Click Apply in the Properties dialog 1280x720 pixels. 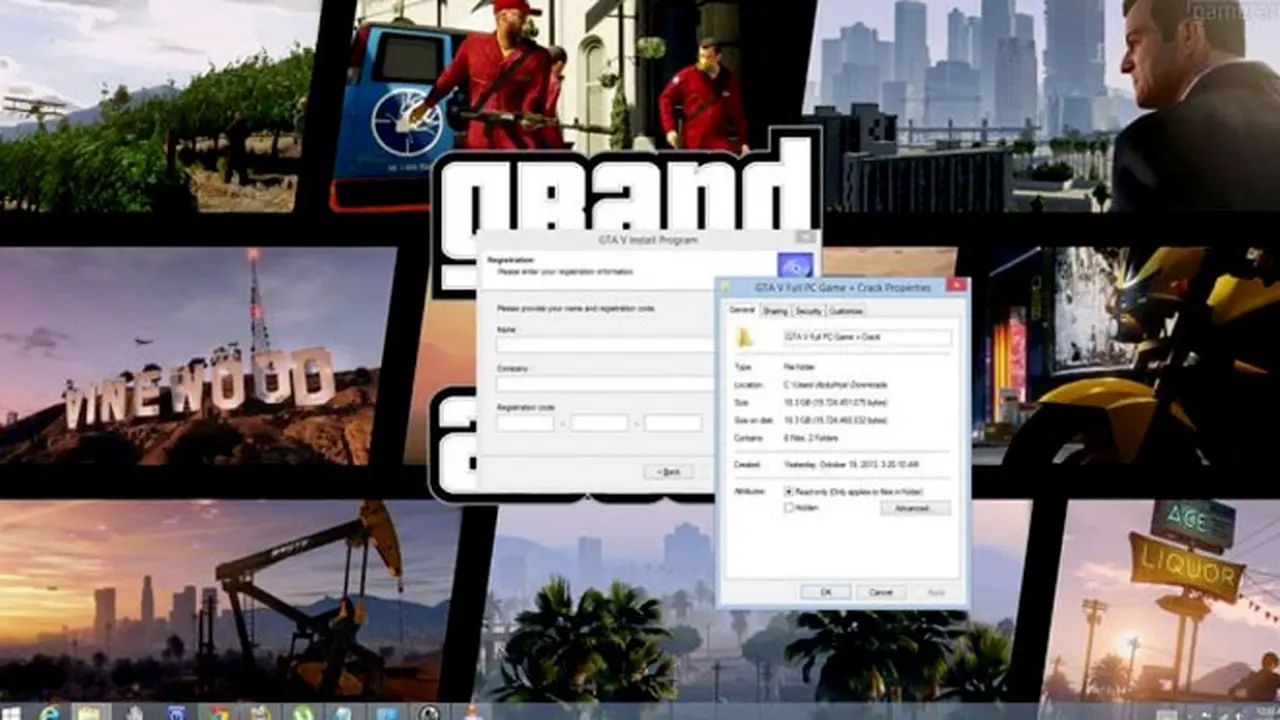[936, 592]
